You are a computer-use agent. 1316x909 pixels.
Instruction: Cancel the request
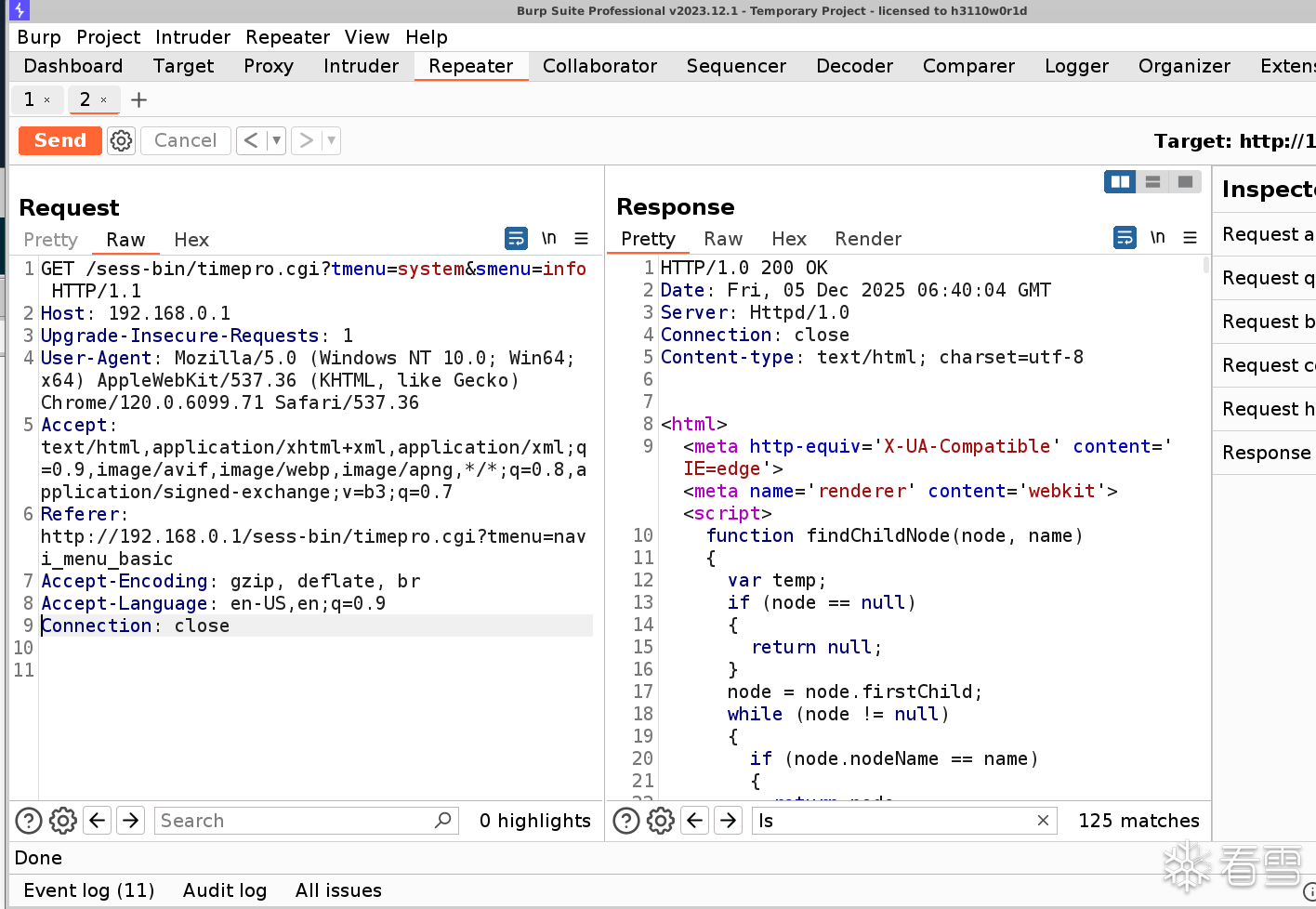tap(186, 140)
